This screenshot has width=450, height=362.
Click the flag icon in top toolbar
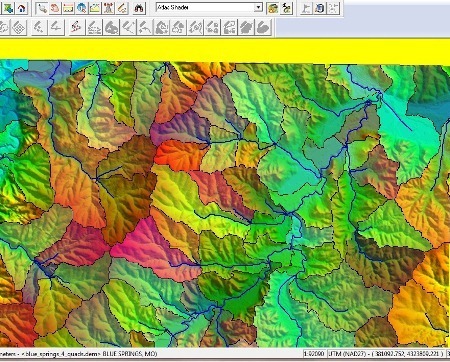[306, 8]
